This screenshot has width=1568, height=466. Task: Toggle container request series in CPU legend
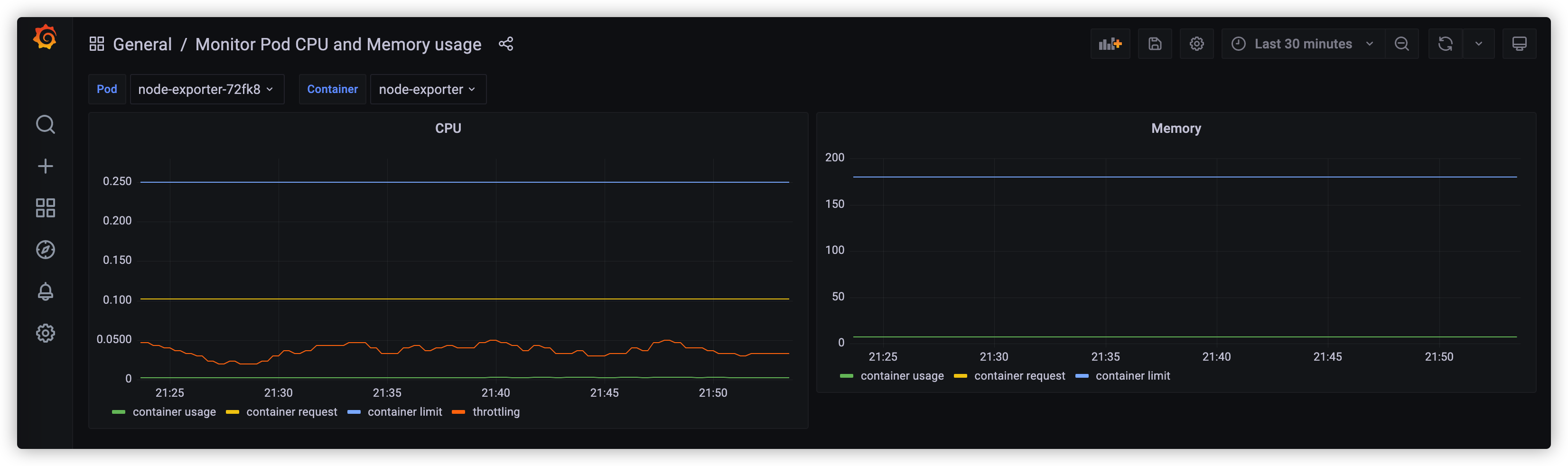(x=291, y=412)
